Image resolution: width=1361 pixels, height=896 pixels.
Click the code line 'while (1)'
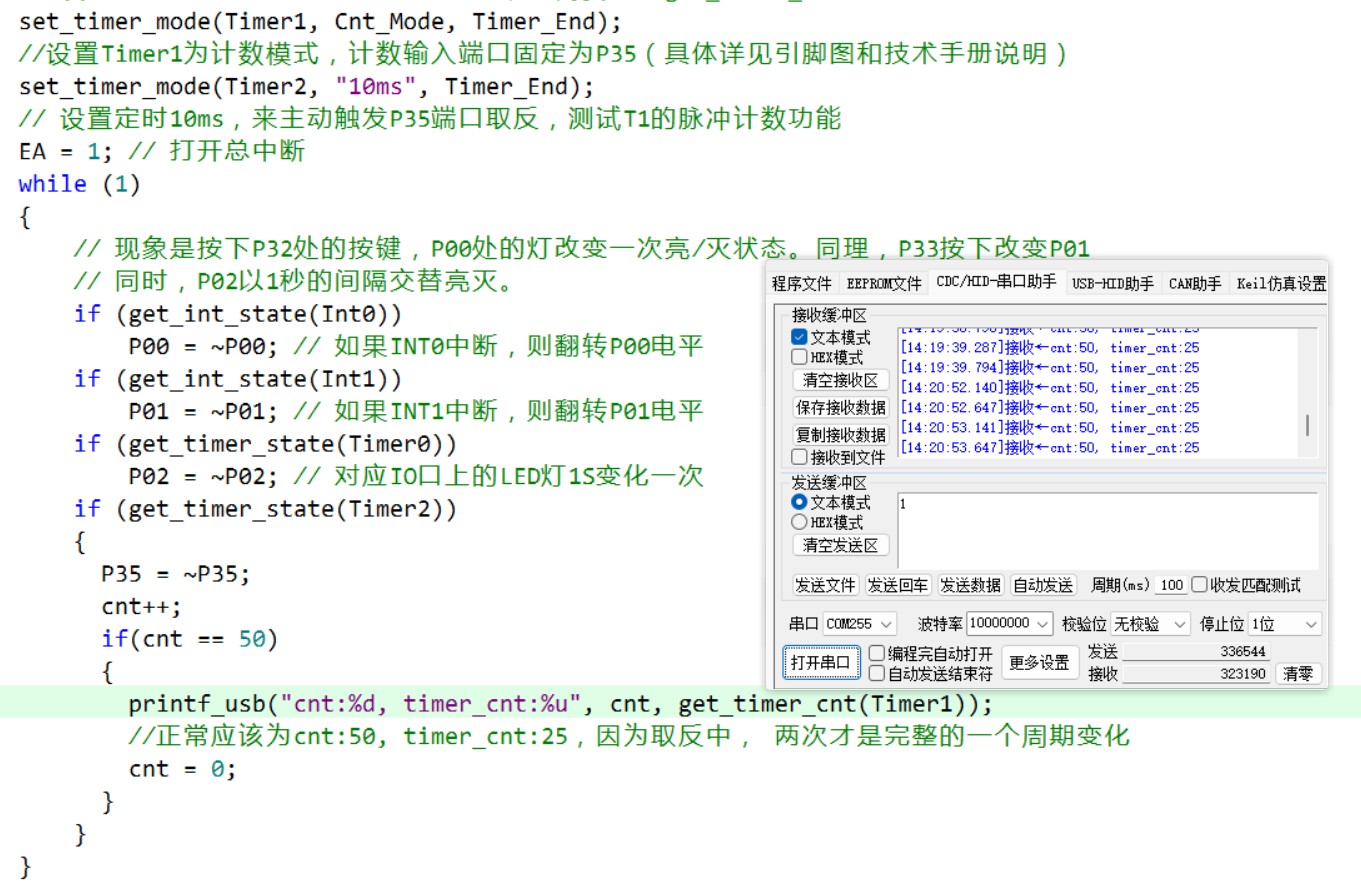[x=80, y=184]
